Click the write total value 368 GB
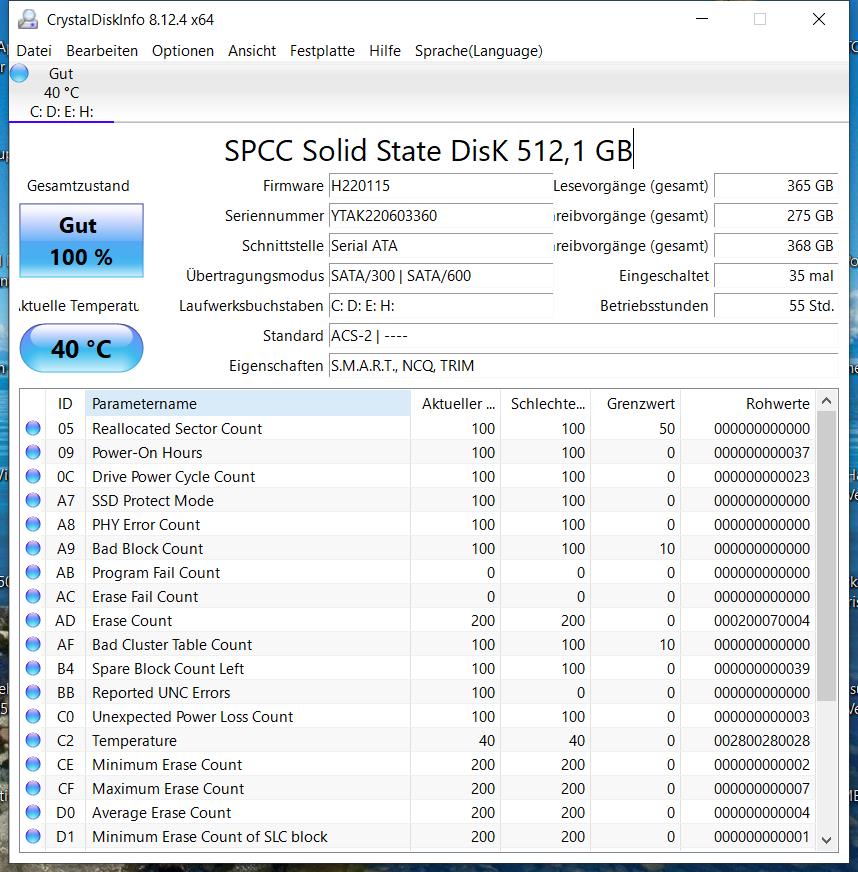Image resolution: width=858 pixels, height=872 pixels. point(776,246)
